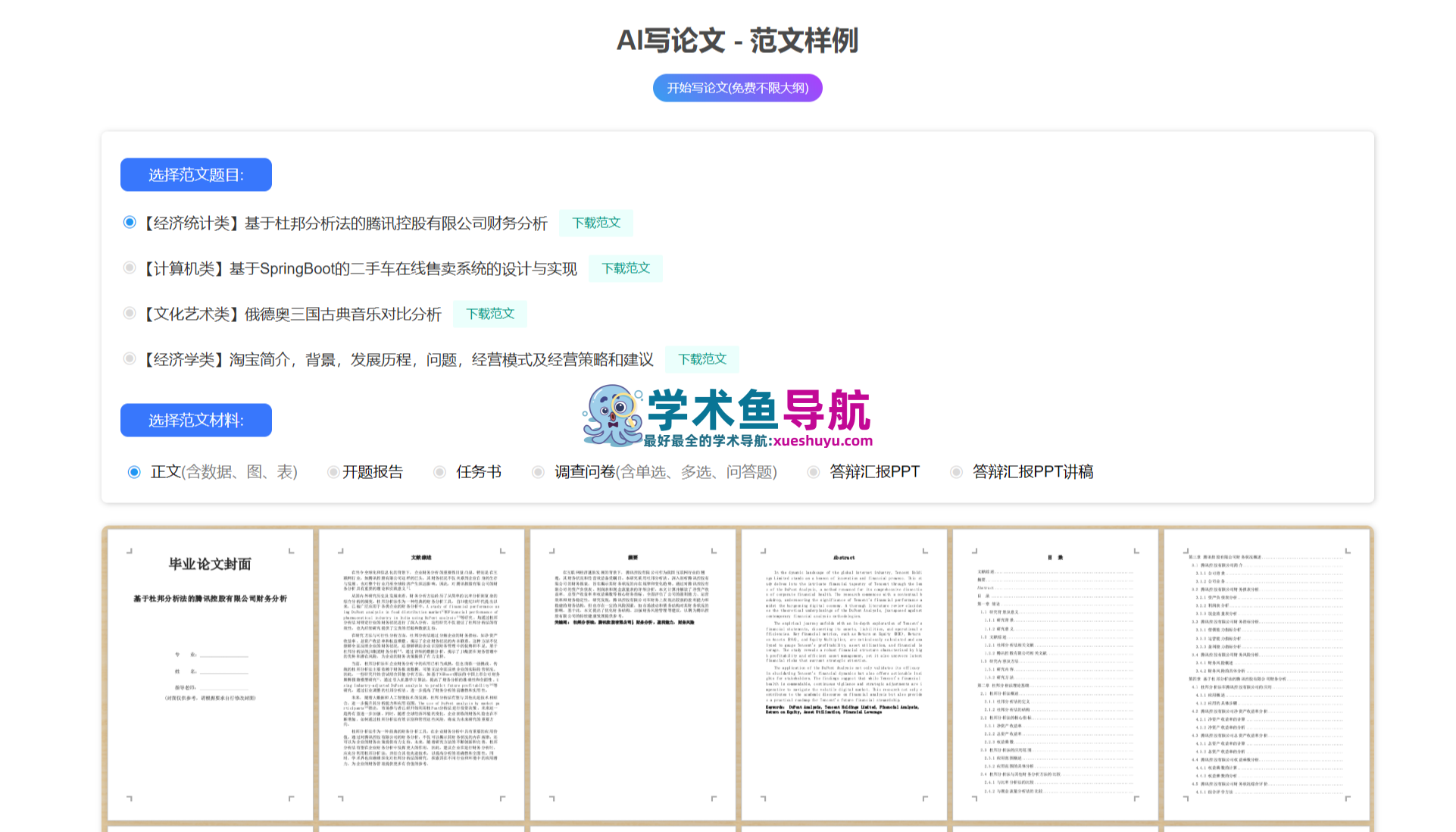Select the 计算机类 SpringBoot topic radio

tap(130, 267)
